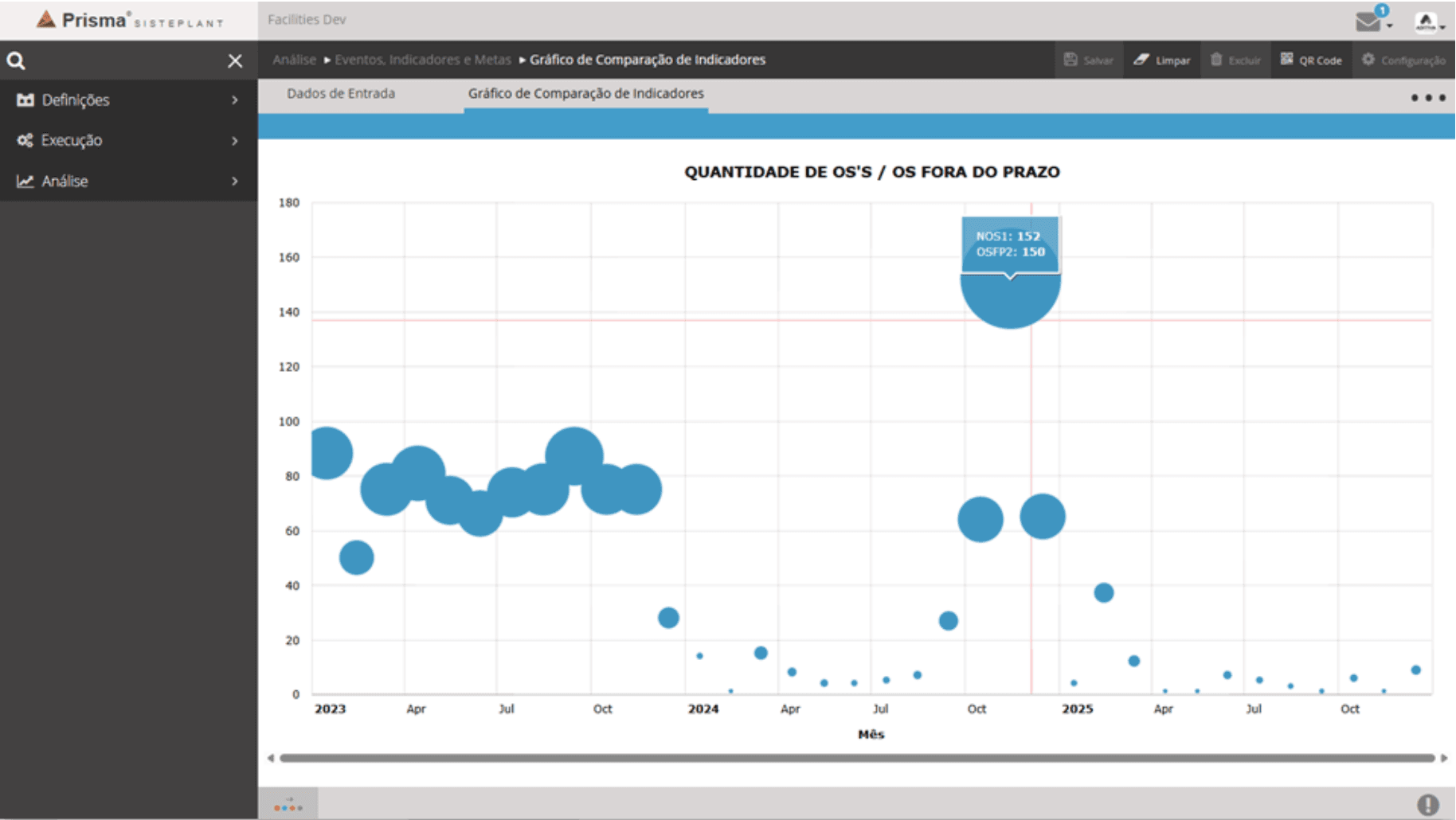Expand the Análise menu
This screenshot has width=1456, height=820.
click(127, 181)
